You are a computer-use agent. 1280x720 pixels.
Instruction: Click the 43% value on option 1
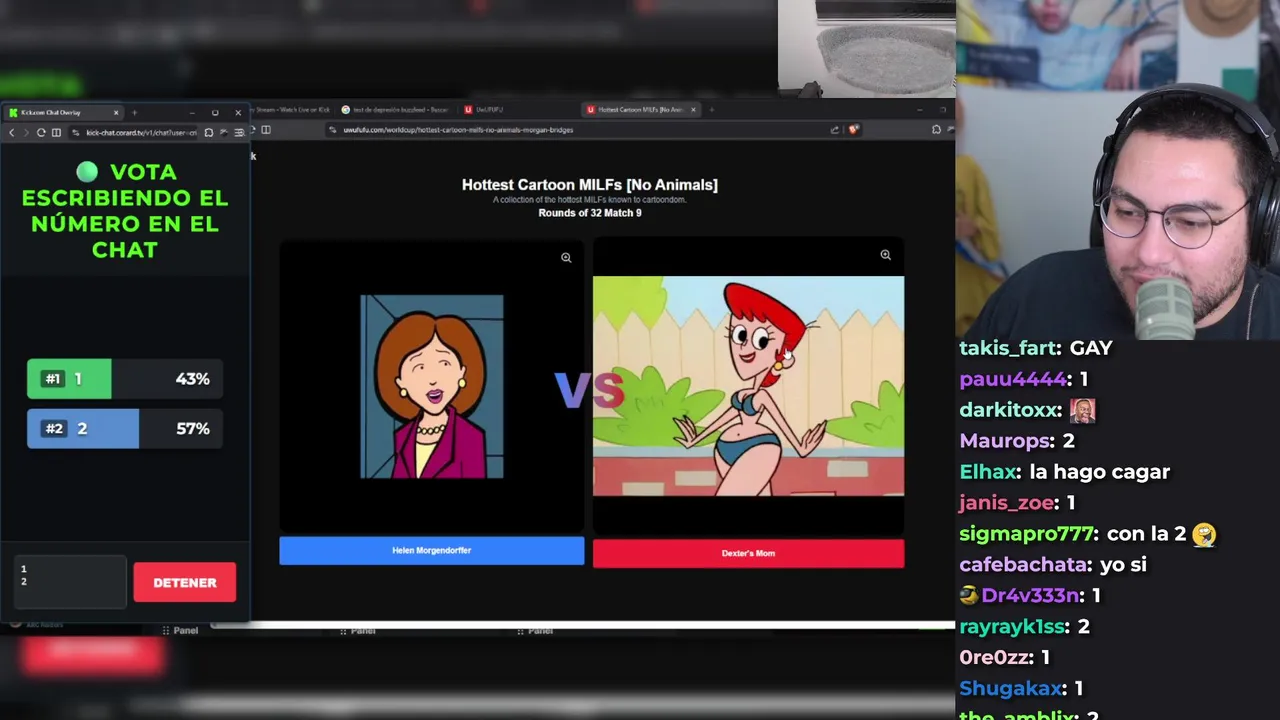click(x=192, y=379)
